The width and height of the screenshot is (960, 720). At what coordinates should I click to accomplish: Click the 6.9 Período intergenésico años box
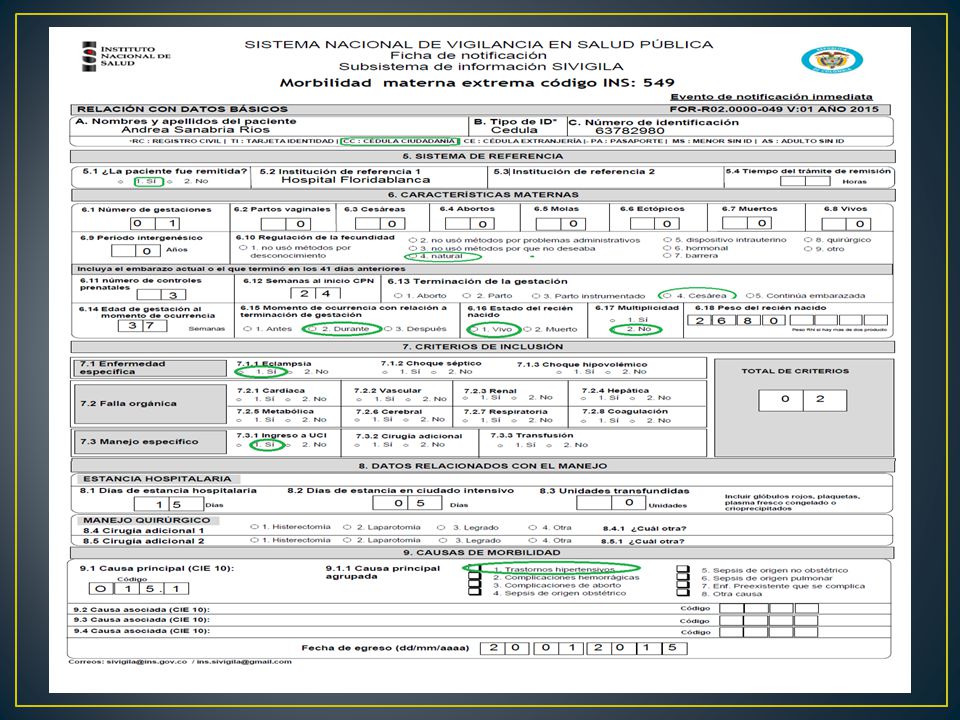136,250
